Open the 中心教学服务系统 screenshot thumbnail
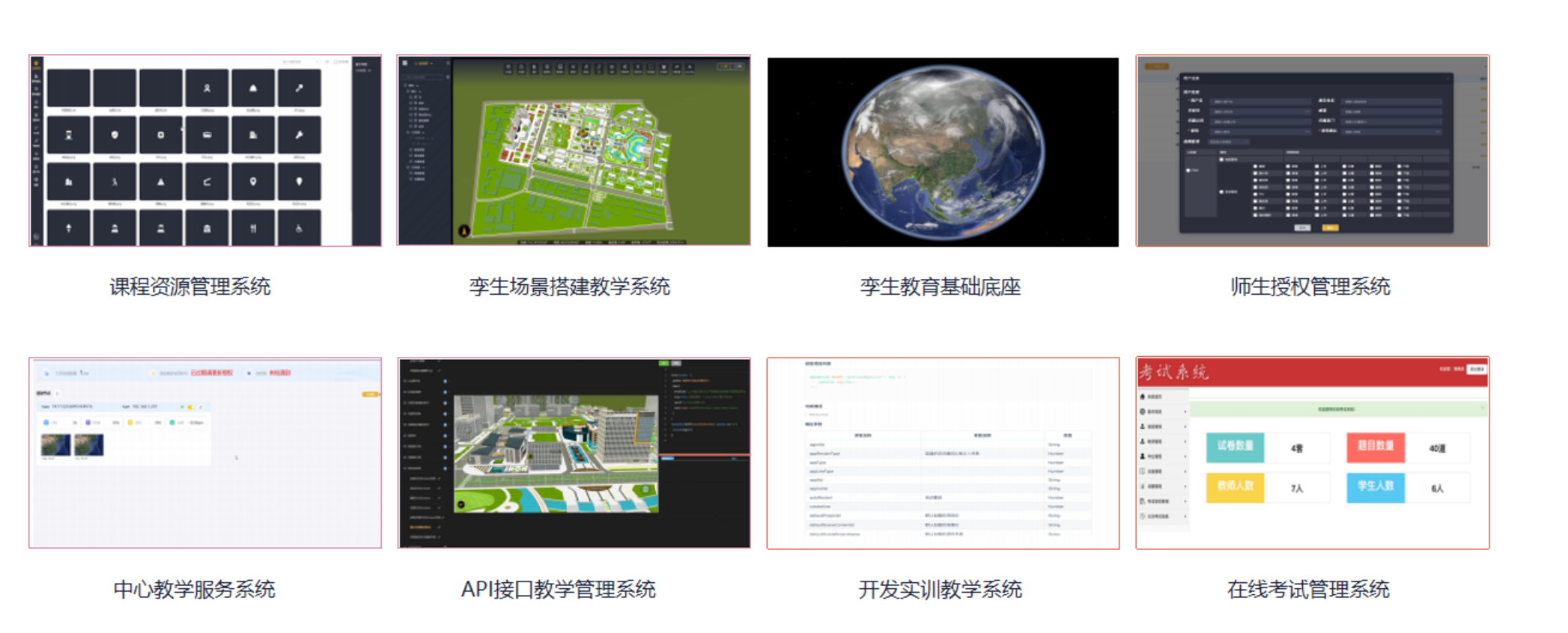1568x633 pixels. click(x=205, y=453)
